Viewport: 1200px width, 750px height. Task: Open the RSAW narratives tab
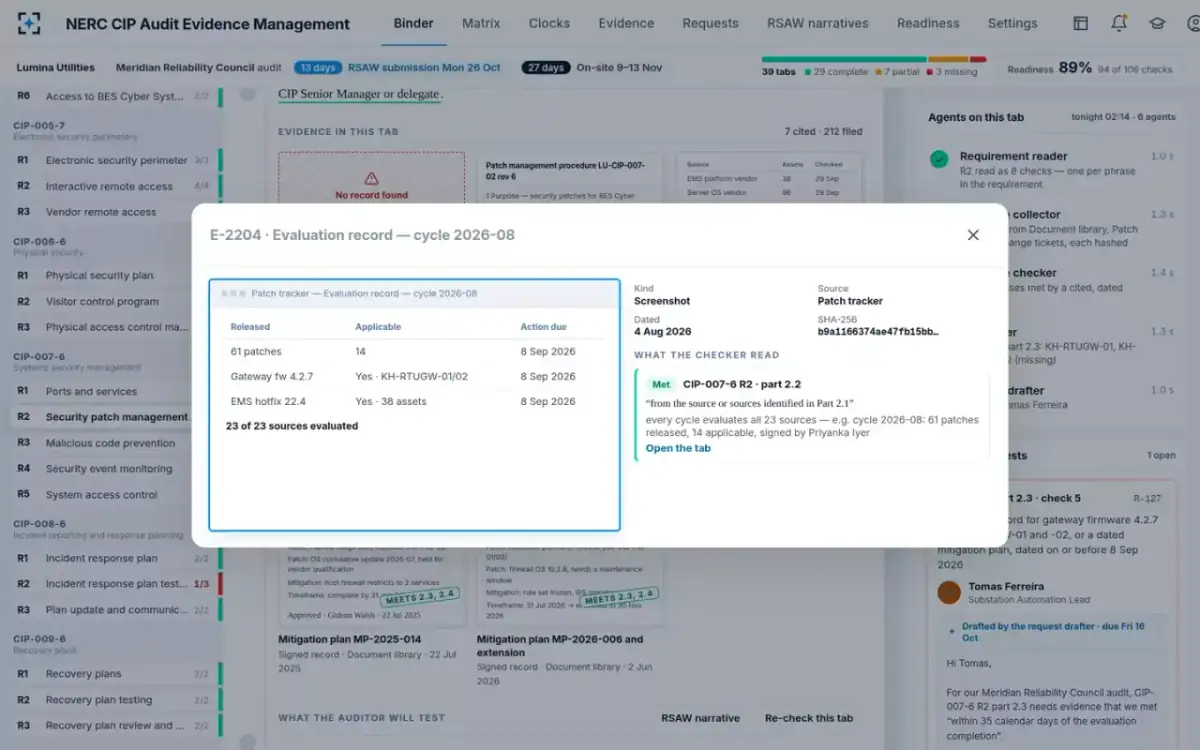[818, 23]
